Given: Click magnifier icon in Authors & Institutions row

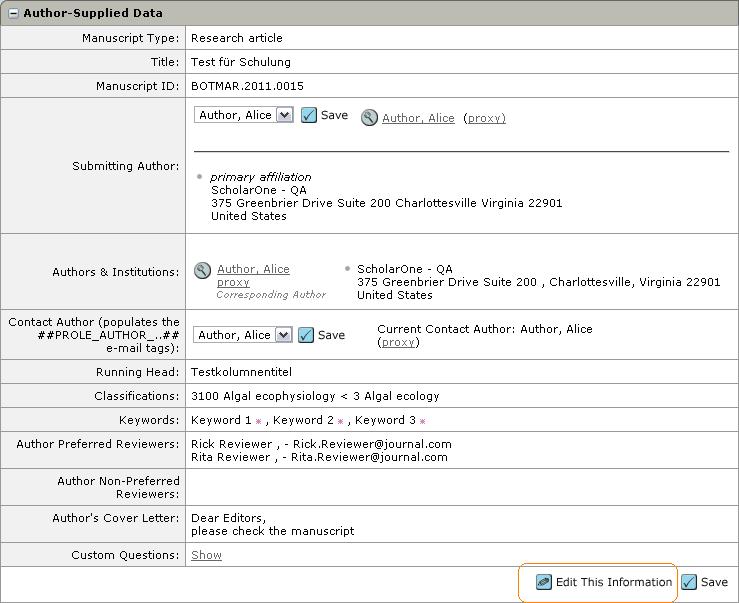Looking at the screenshot, I should (x=203, y=270).
